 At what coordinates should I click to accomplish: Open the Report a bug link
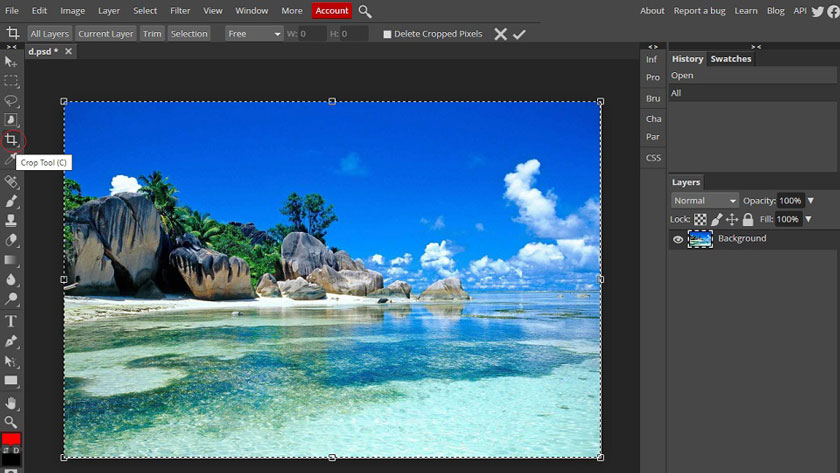tap(700, 11)
